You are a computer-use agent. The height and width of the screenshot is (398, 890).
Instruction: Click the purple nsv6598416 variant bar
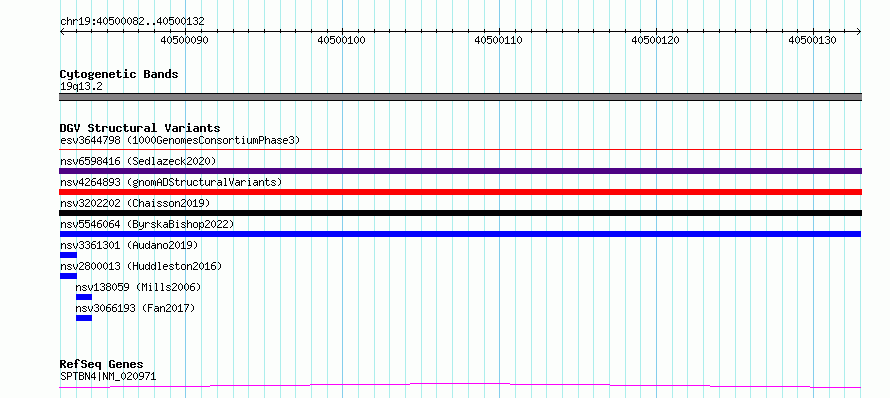[460, 171]
